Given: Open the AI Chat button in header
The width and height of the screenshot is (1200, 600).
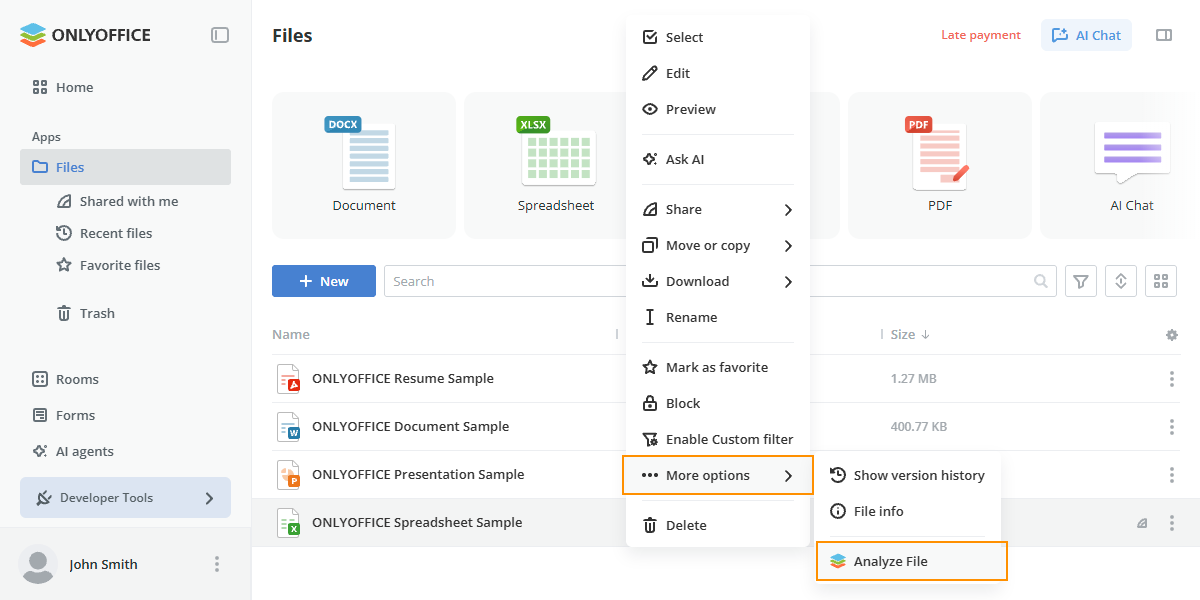Looking at the screenshot, I should click(1086, 35).
